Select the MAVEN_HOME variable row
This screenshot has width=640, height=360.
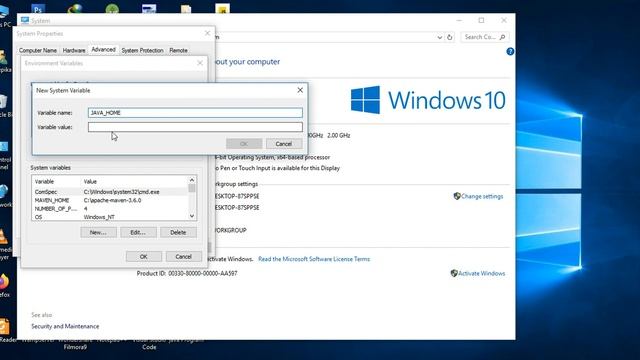click(110, 200)
